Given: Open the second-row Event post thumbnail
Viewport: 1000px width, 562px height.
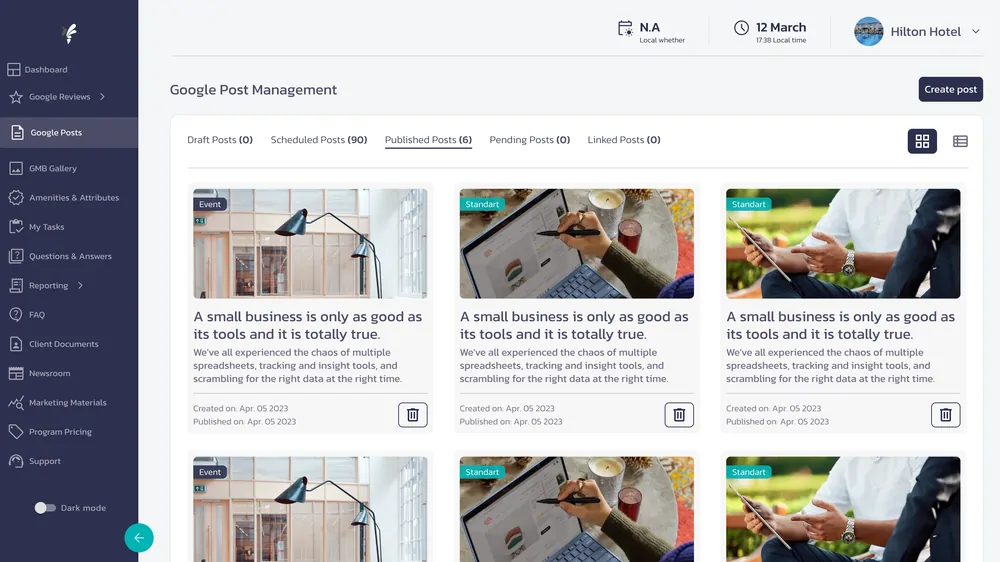Looking at the screenshot, I should click(310, 509).
